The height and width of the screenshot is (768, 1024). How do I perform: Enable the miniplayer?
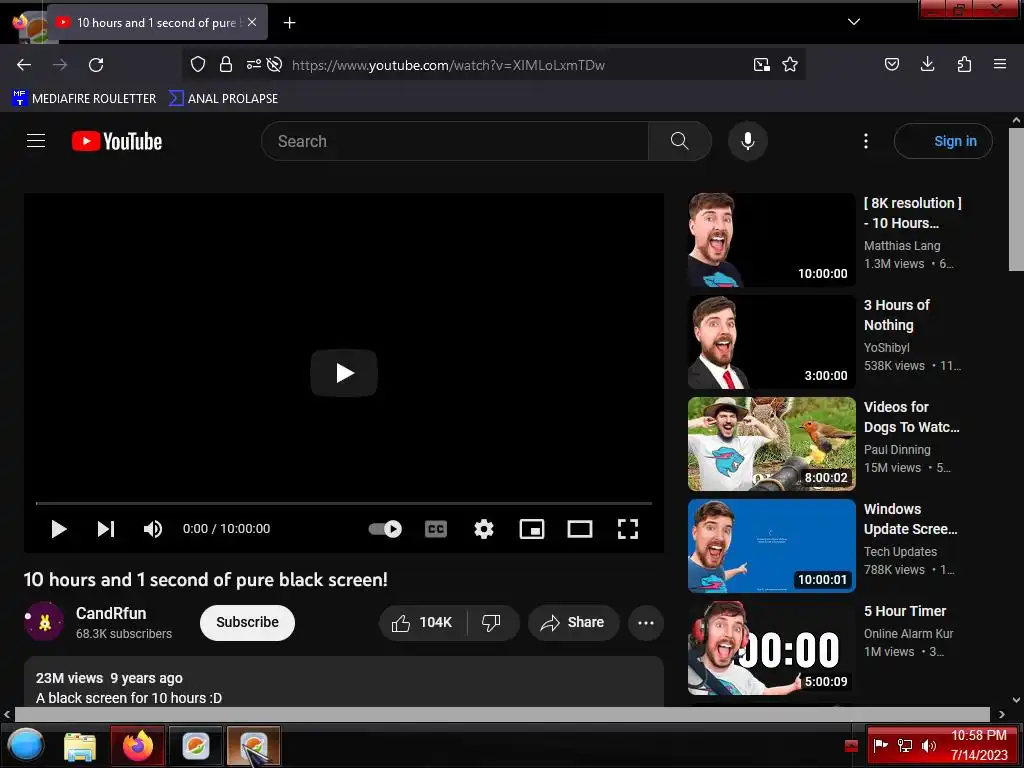pos(532,529)
